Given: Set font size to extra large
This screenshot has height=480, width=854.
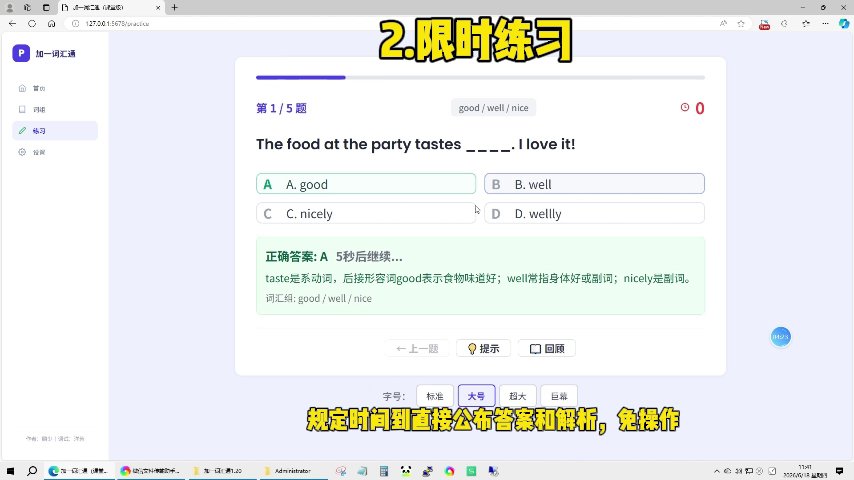Looking at the screenshot, I should point(517,396).
